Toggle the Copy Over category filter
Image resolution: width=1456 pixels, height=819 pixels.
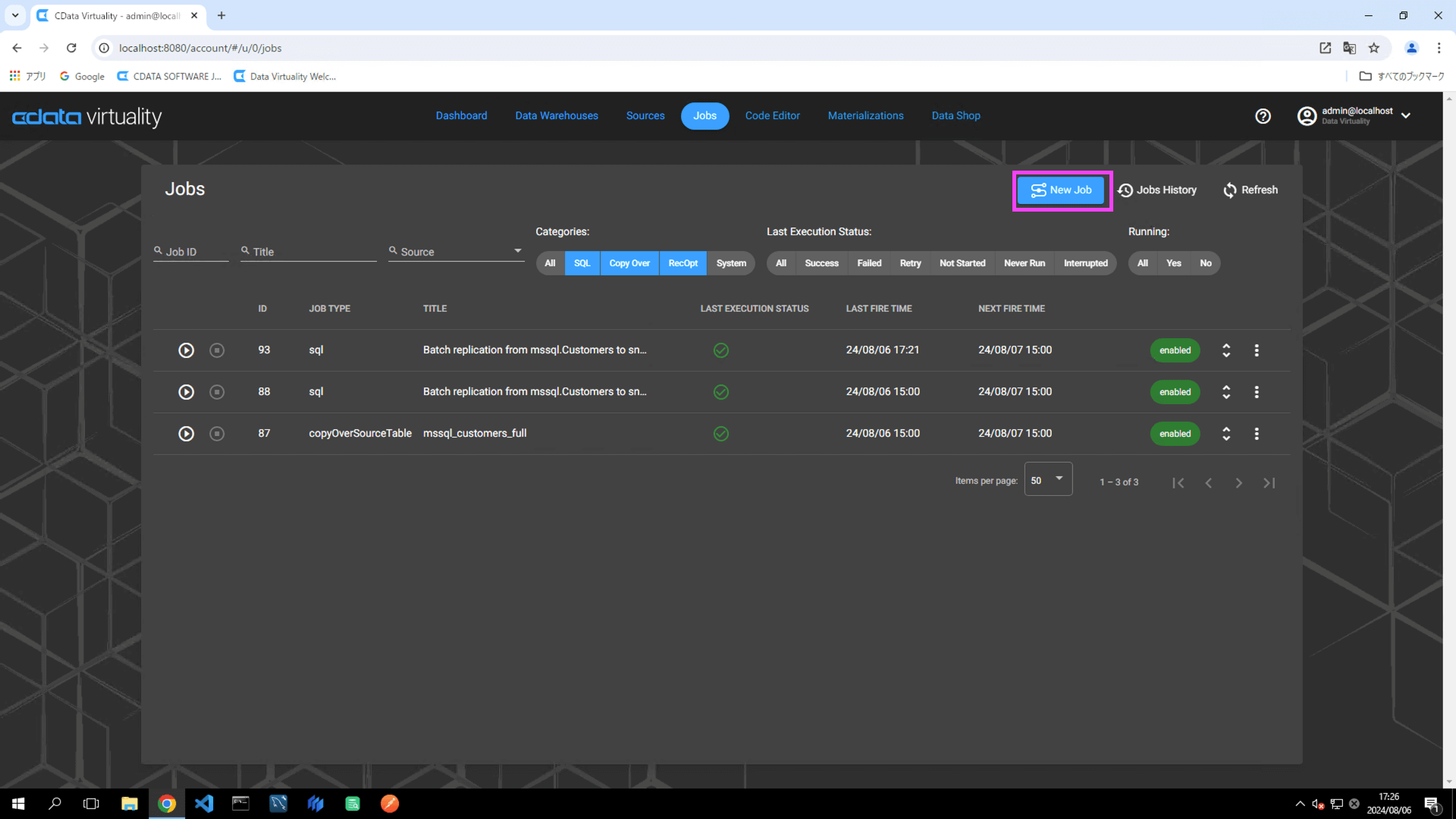pos(629,263)
